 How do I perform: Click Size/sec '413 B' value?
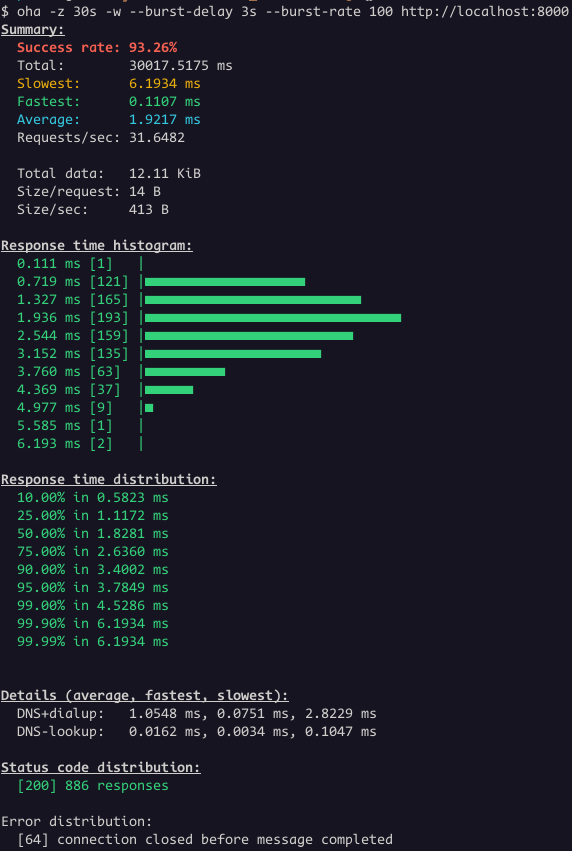(x=149, y=209)
